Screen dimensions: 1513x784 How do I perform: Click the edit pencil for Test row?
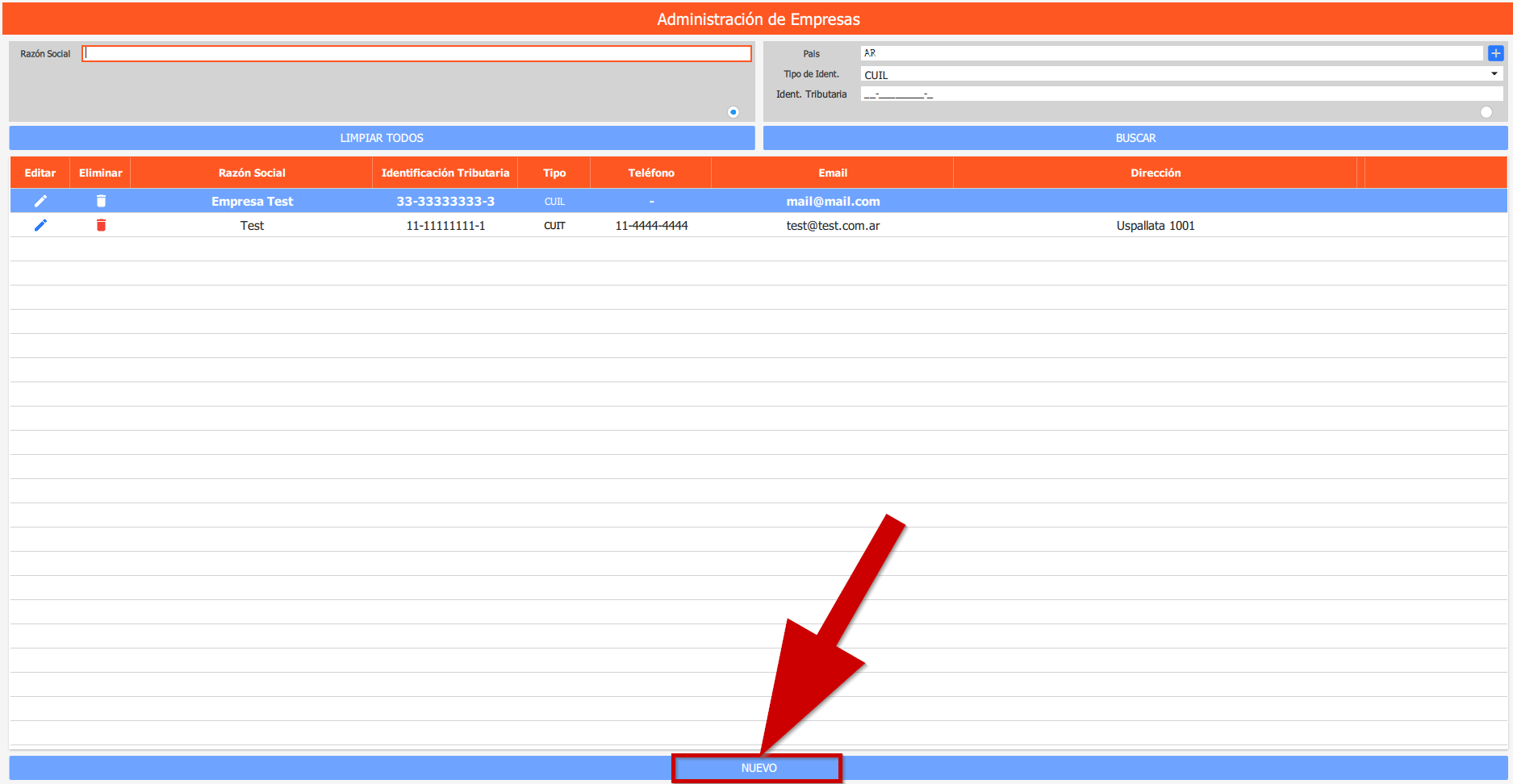pyautogui.click(x=40, y=225)
